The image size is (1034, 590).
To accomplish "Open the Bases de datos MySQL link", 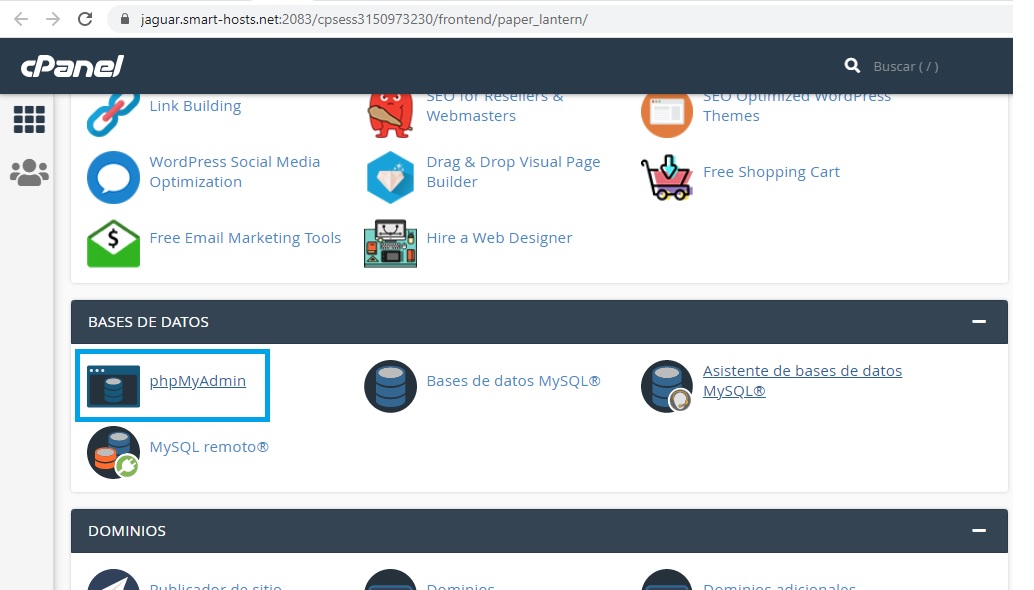I will 513,381.
